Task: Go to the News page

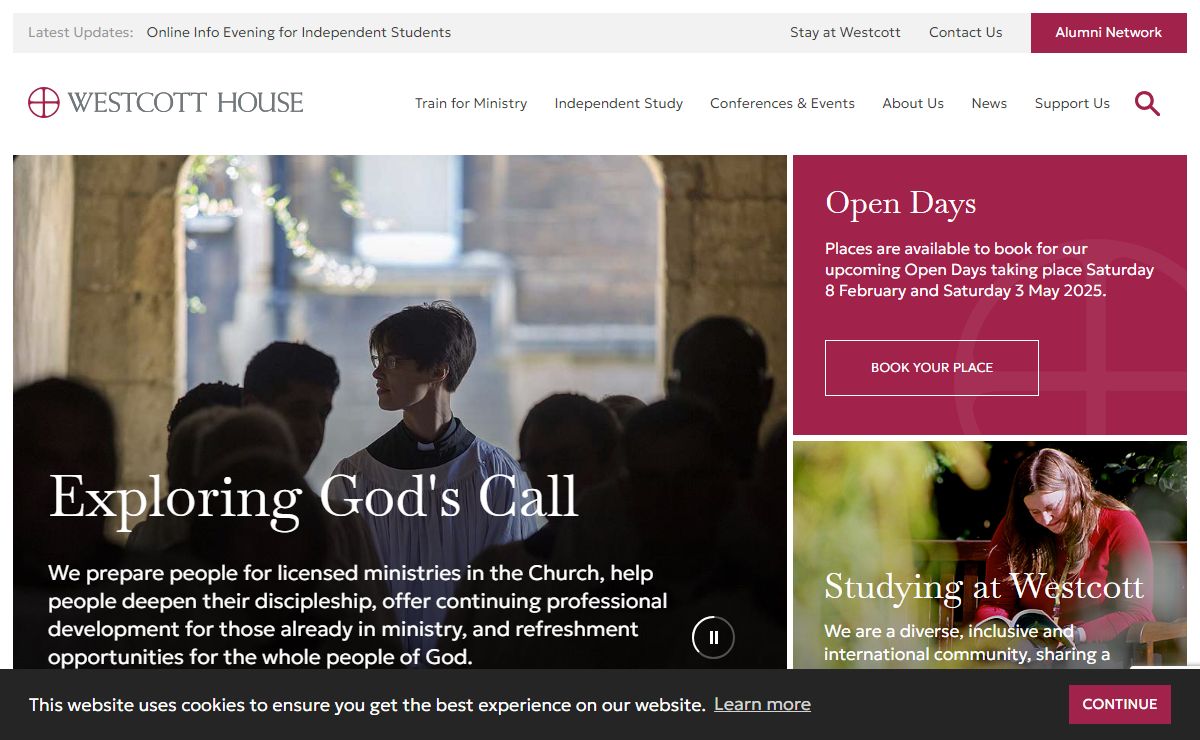Action: click(989, 103)
